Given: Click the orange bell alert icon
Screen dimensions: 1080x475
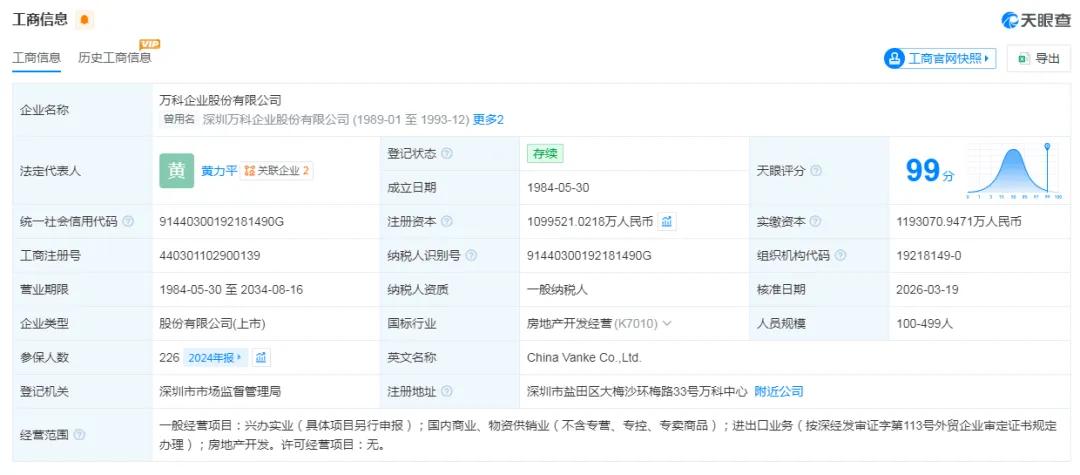Looking at the screenshot, I should [84, 20].
